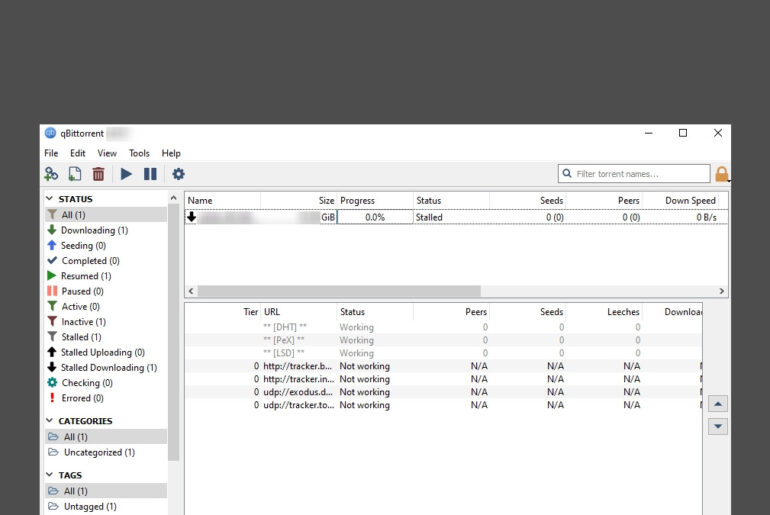Screen dimensions: 770x515
Task: Sort trackers by the URL column
Action: point(299,312)
